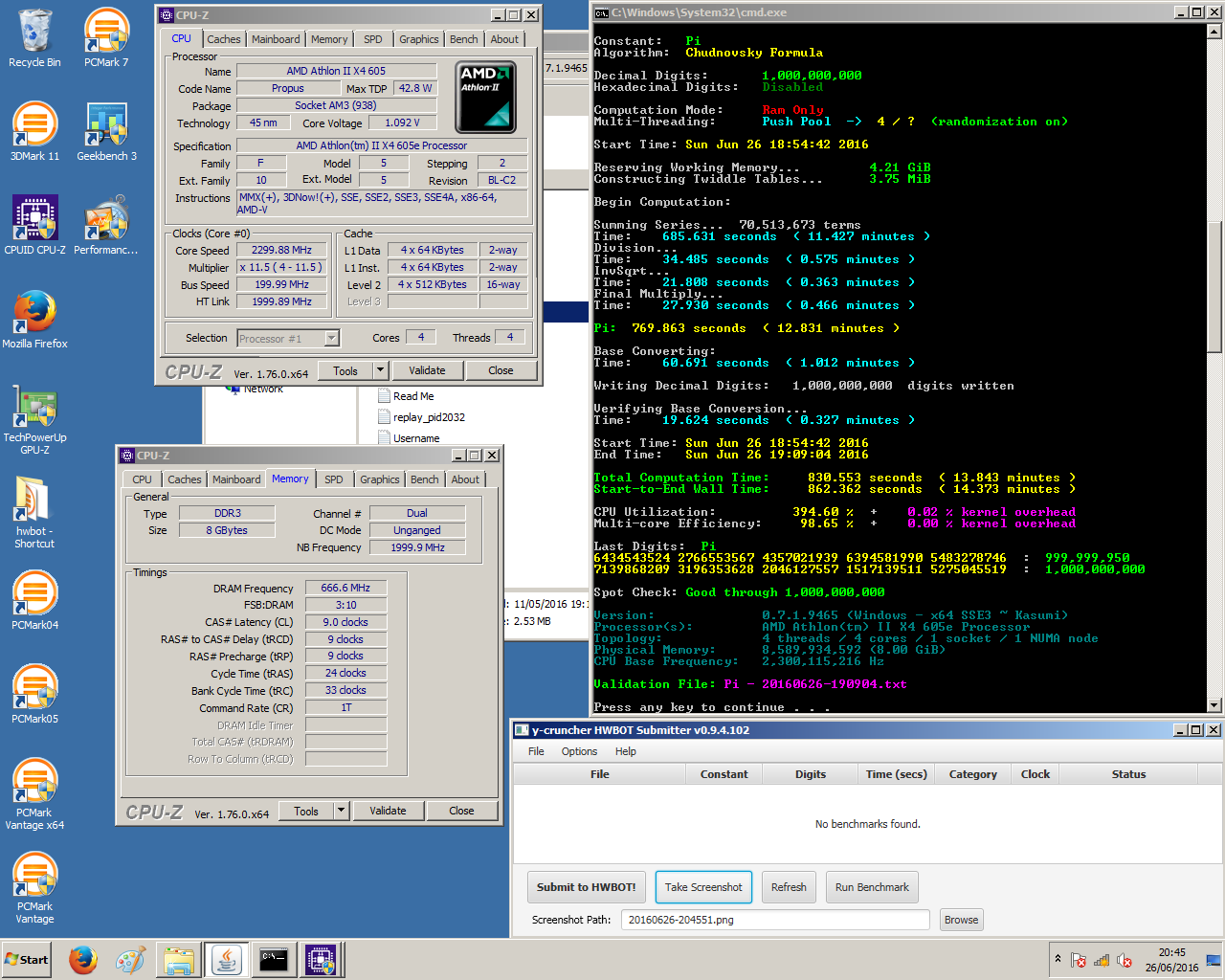Switch to CPU tab in lower CPU-Z

click(142, 479)
